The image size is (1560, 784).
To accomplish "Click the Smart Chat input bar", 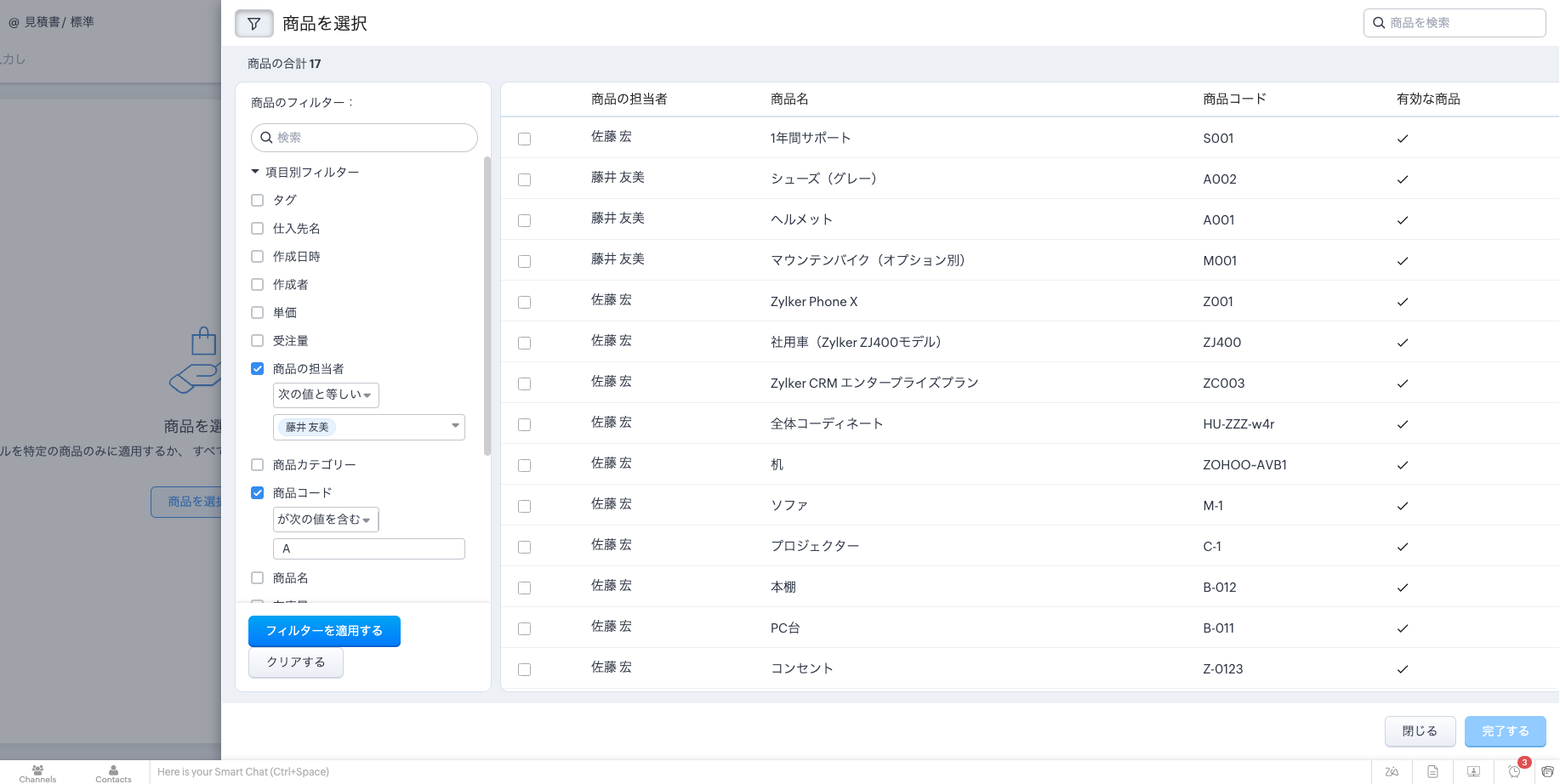I will pos(760,772).
